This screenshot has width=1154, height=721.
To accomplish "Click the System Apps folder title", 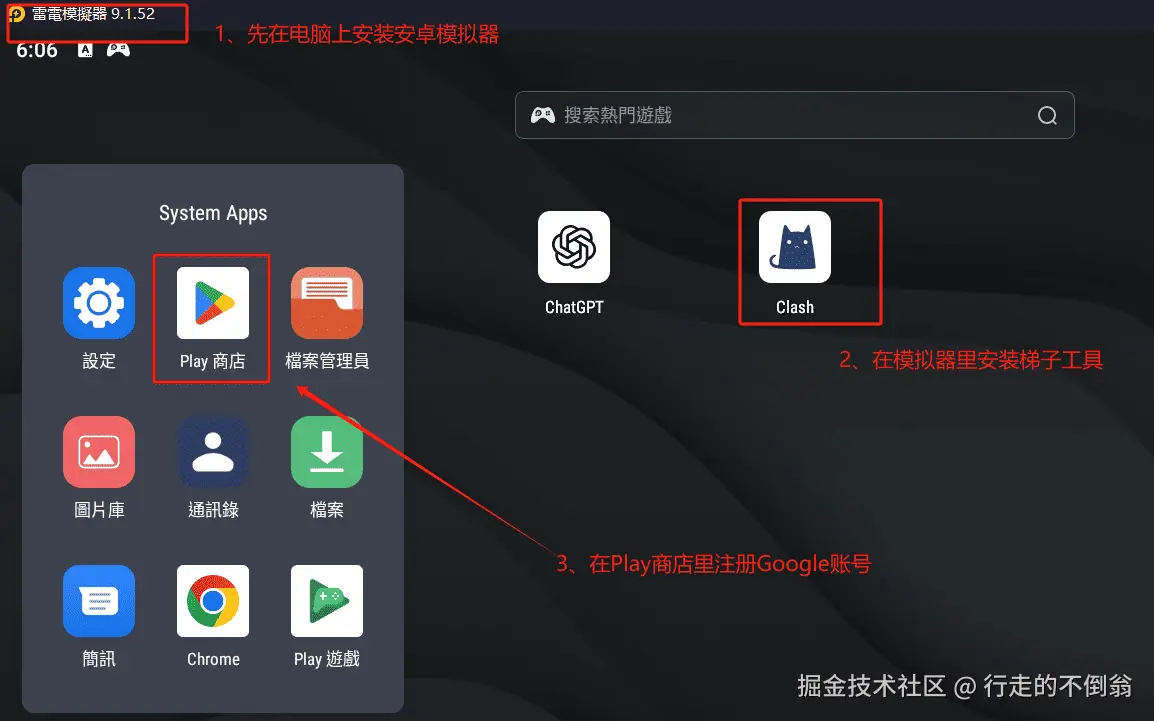I will pyautogui.click(x=212, y=212).
